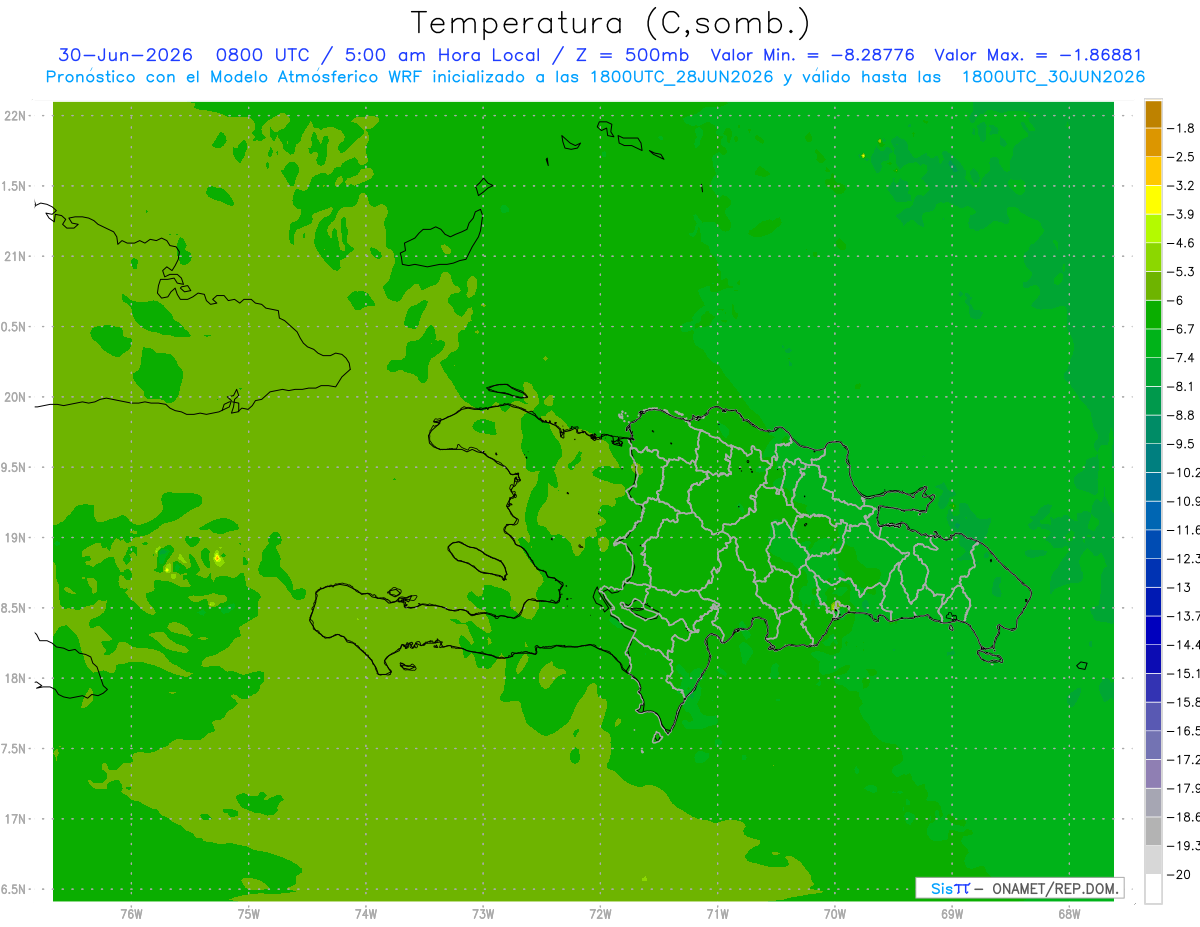This screenshot has width=1200, height=927.
Task: Click the "76W" longitude label
Action: (131, 913)
